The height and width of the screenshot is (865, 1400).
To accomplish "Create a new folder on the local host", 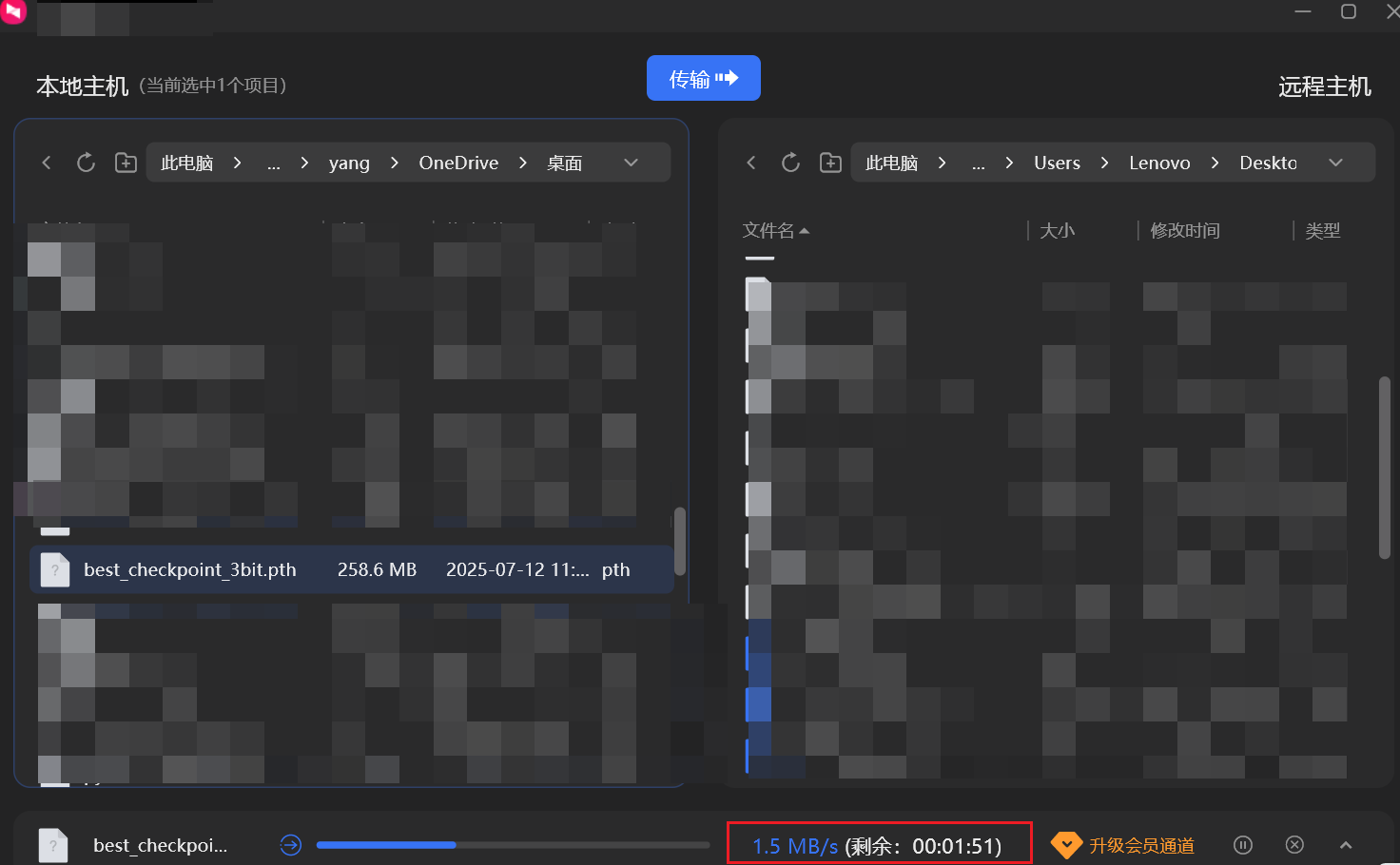I will pyautogui.click(x=126, y=163).
